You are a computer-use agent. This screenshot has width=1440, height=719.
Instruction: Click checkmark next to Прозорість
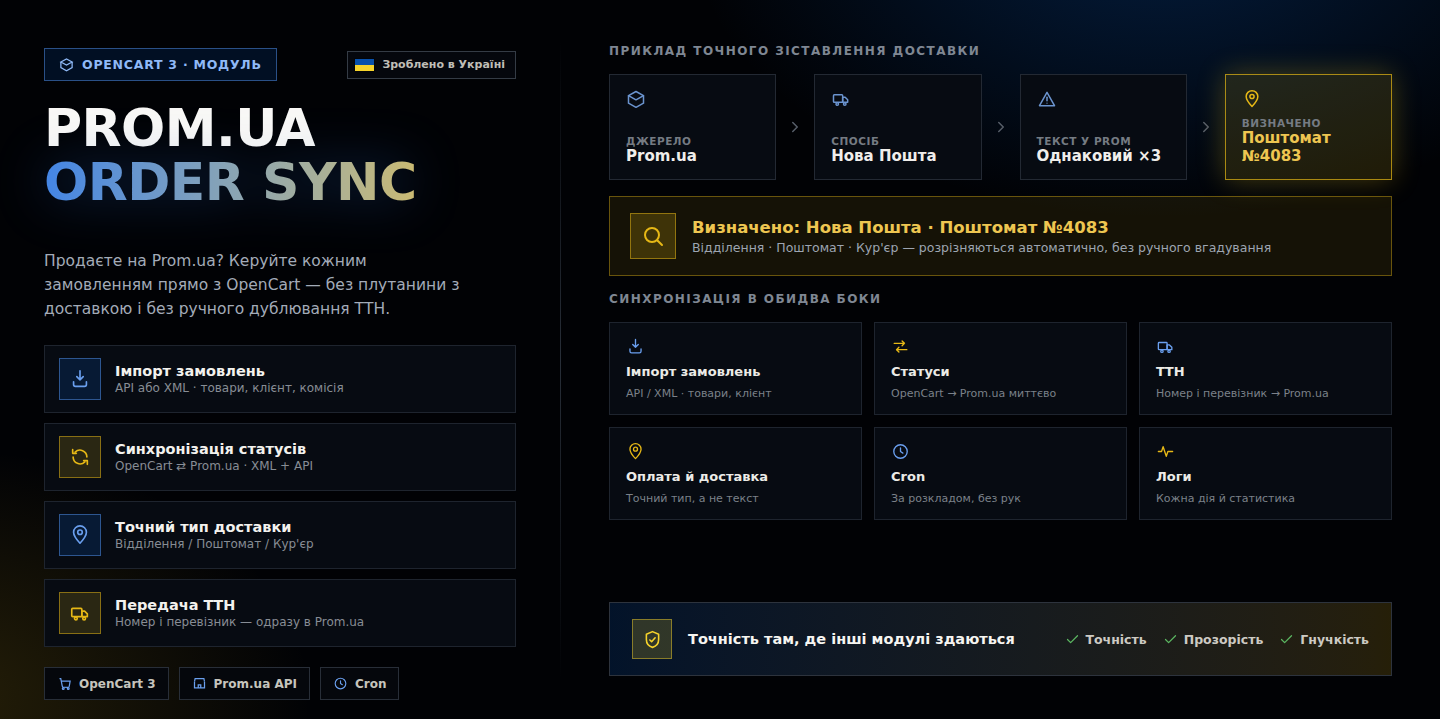point(1171,639)
